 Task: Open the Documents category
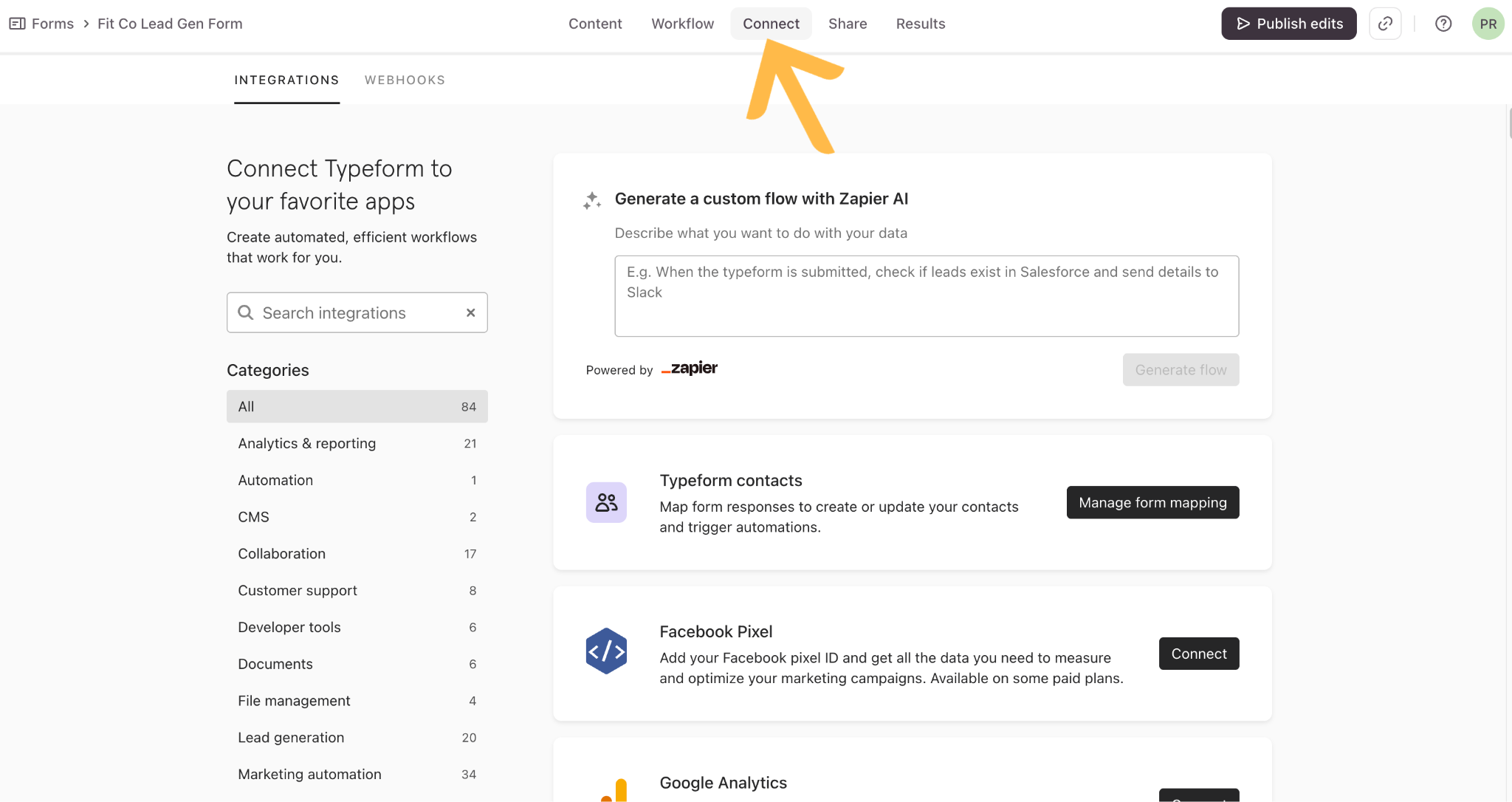click(x=357, y=664)
